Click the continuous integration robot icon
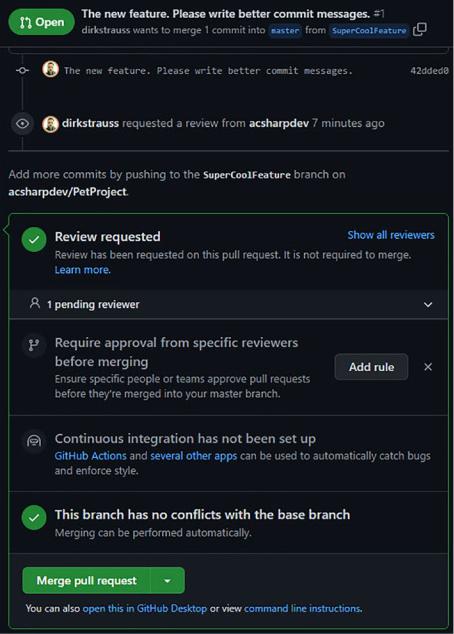Screen dimensions: 454x634 coord(34,440)
